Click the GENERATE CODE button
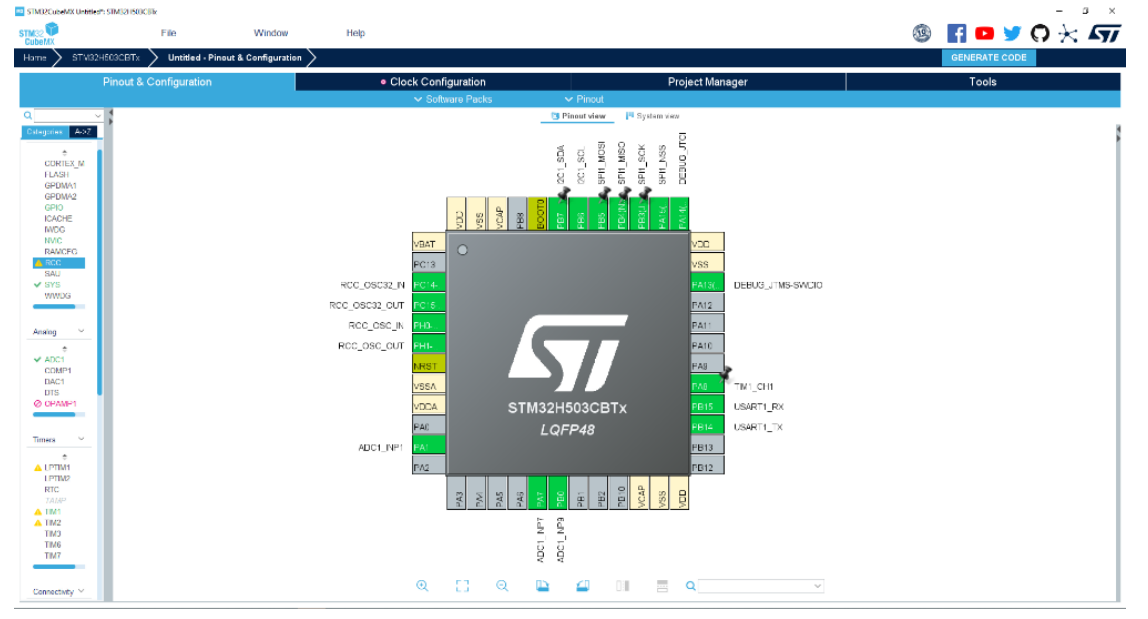Image resolution: width=1148 pixels, height=619 pixels. 988,57
